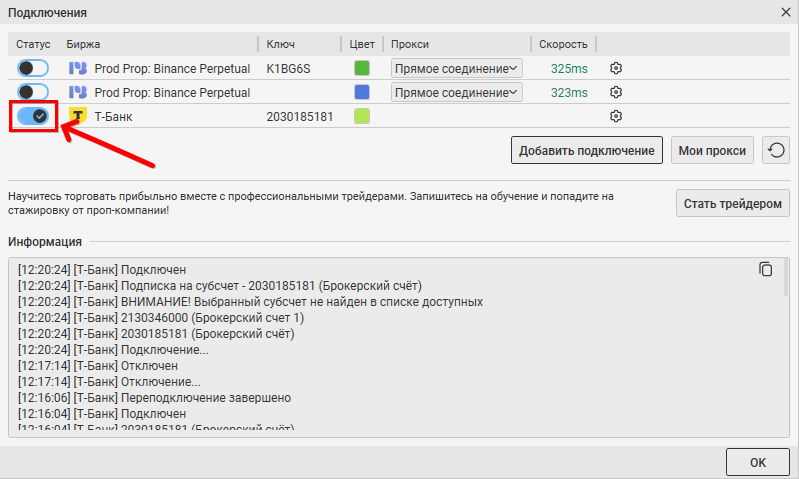Select key 2030185181 in T-Банк row
The height and width of the screenshot is (479, 799).
tap(300, 117)
